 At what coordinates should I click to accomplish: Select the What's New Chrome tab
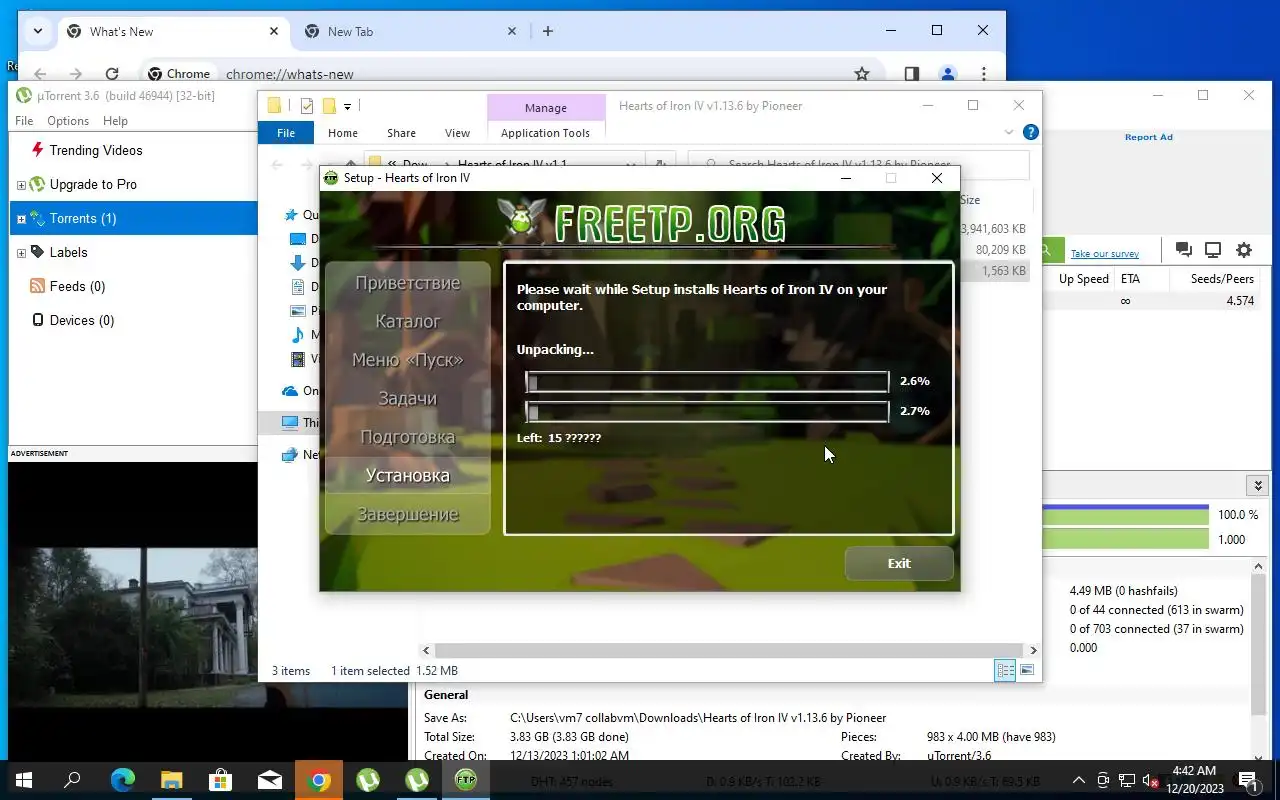point(171,31)
